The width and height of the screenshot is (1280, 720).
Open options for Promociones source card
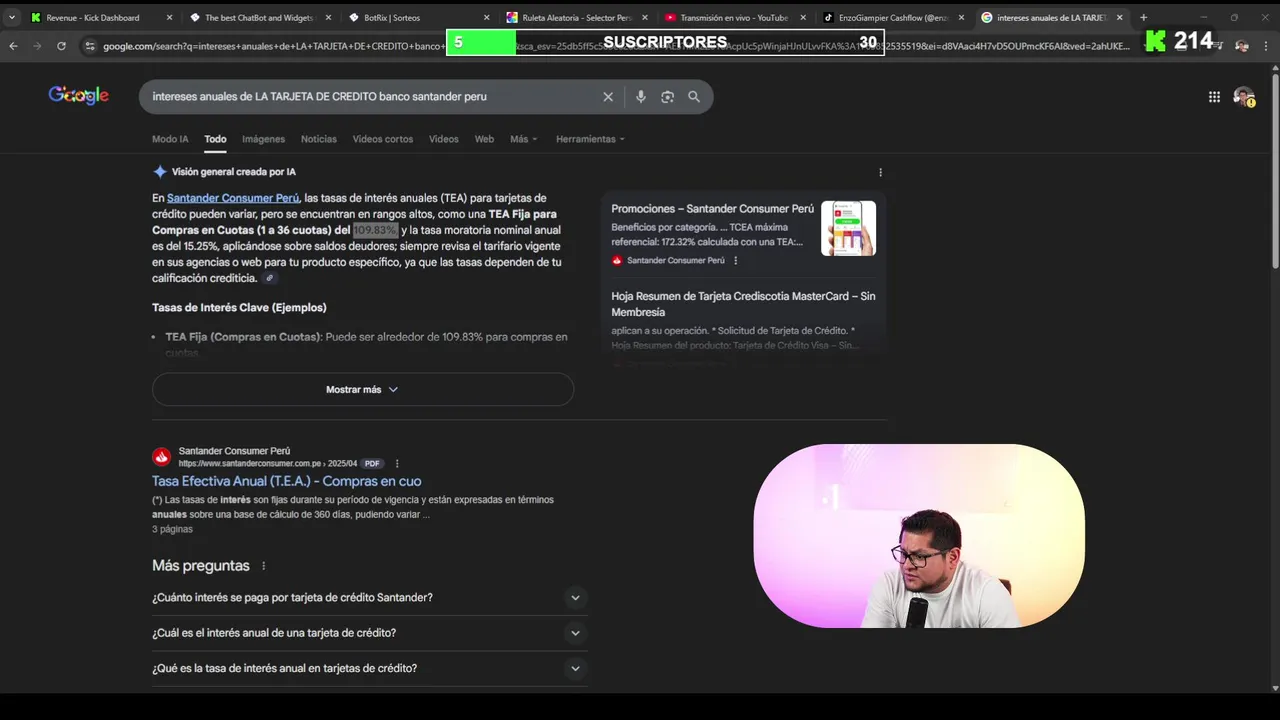pos(736,261)
